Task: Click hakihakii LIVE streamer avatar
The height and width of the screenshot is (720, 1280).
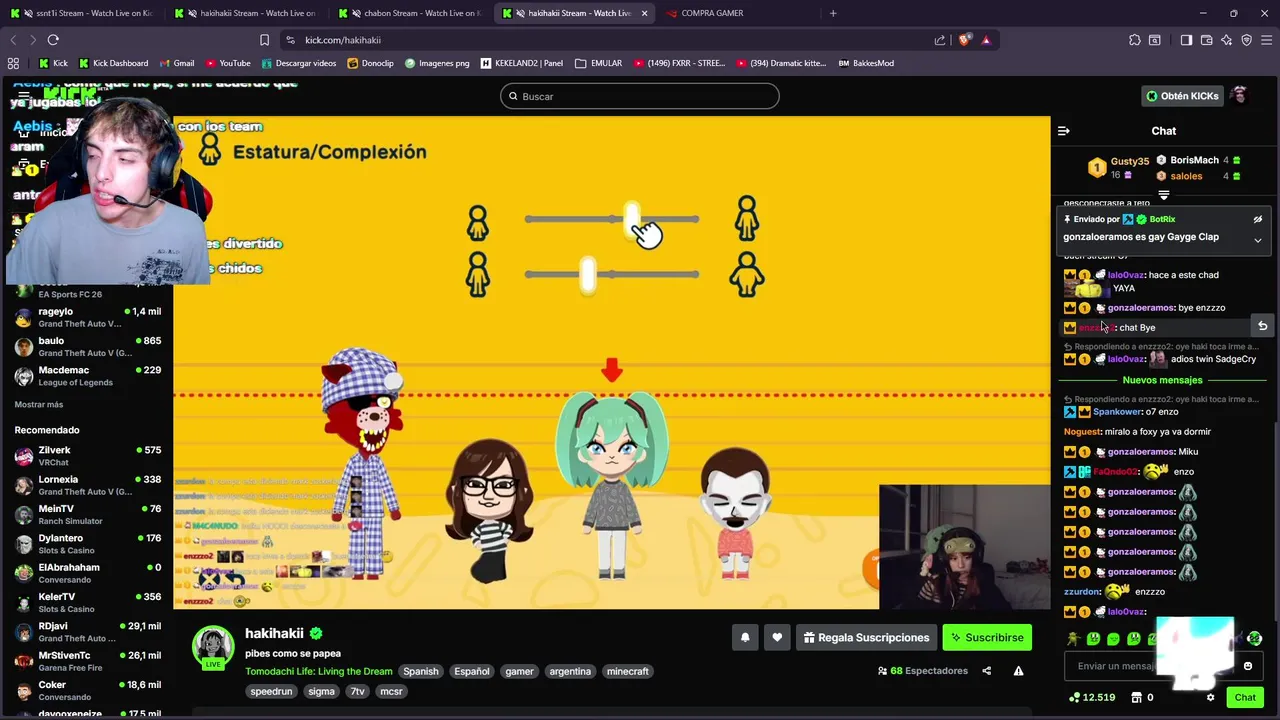Action: tap(213, 648)
